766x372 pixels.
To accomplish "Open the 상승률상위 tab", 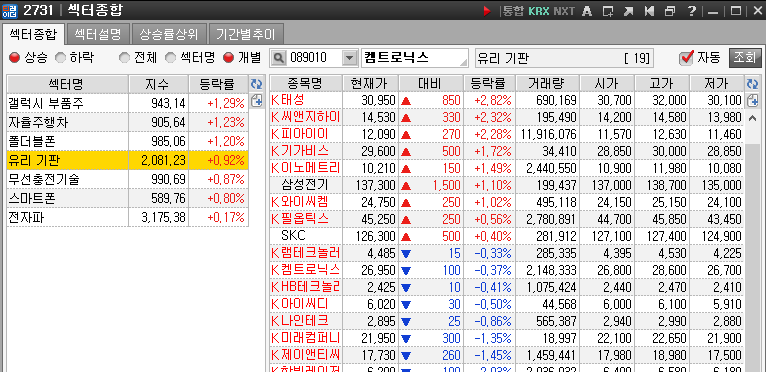I will [169, 35].
